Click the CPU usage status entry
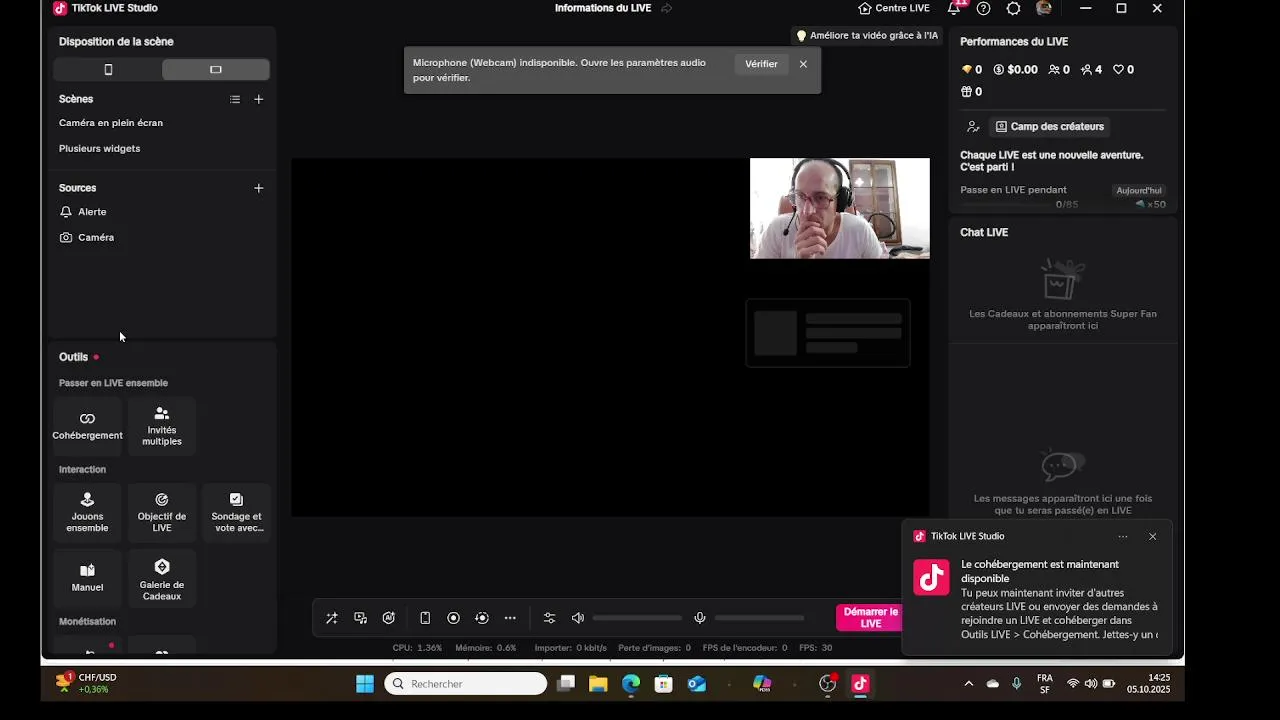This screenshot has width=1280, height=720. [417, 648]
